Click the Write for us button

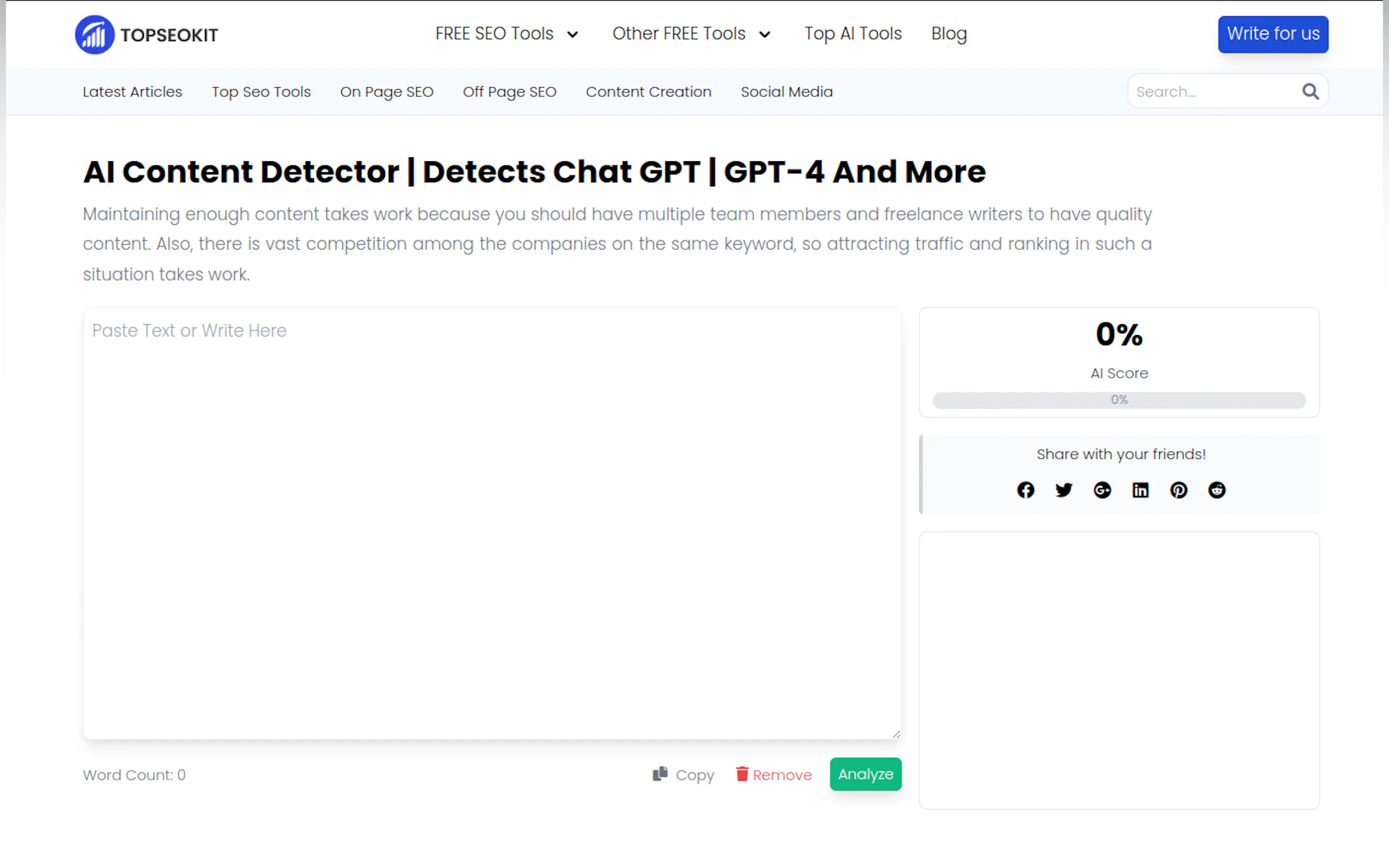point(1273,34)
